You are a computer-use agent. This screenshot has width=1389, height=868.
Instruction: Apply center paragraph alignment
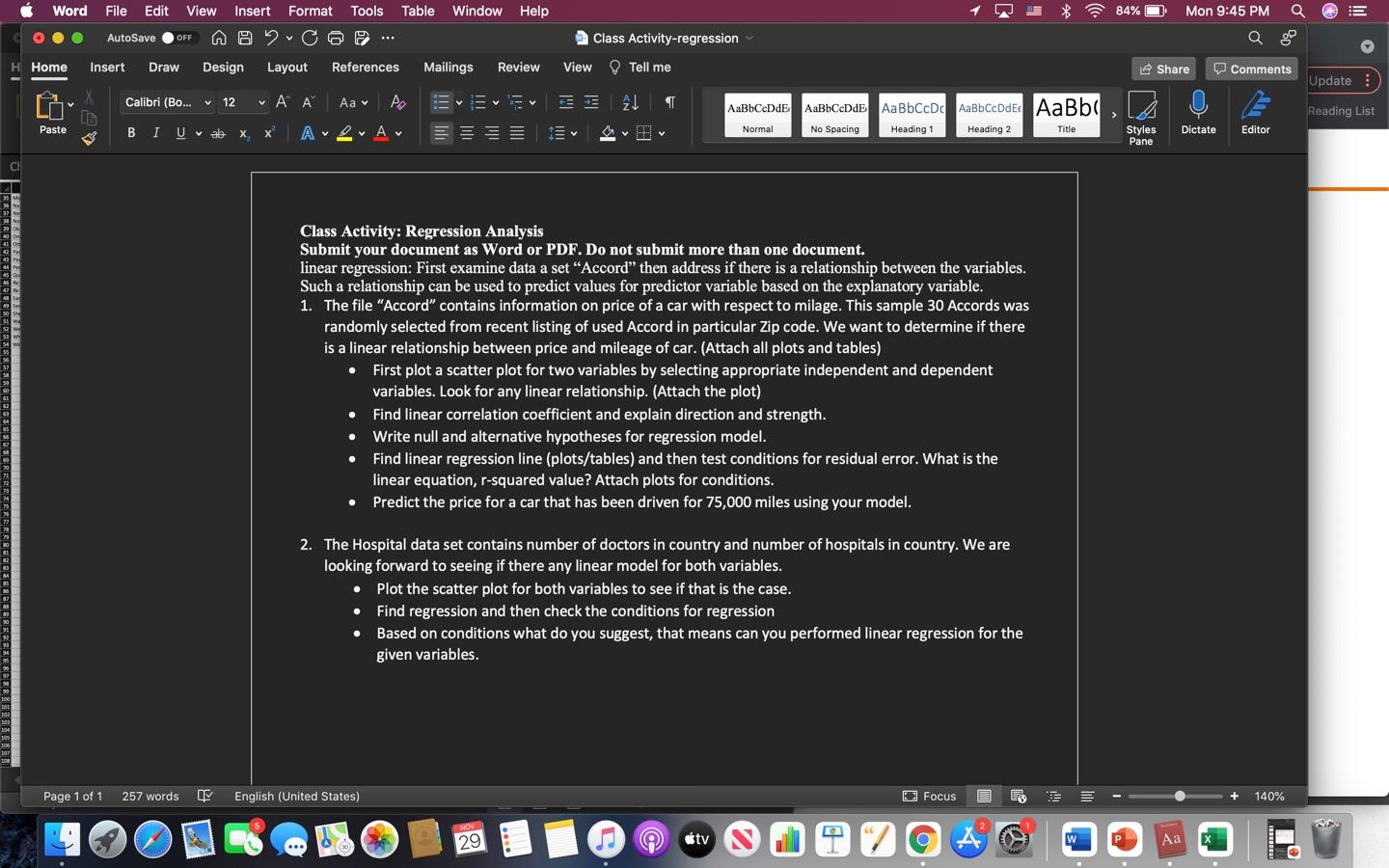(467, 133)
